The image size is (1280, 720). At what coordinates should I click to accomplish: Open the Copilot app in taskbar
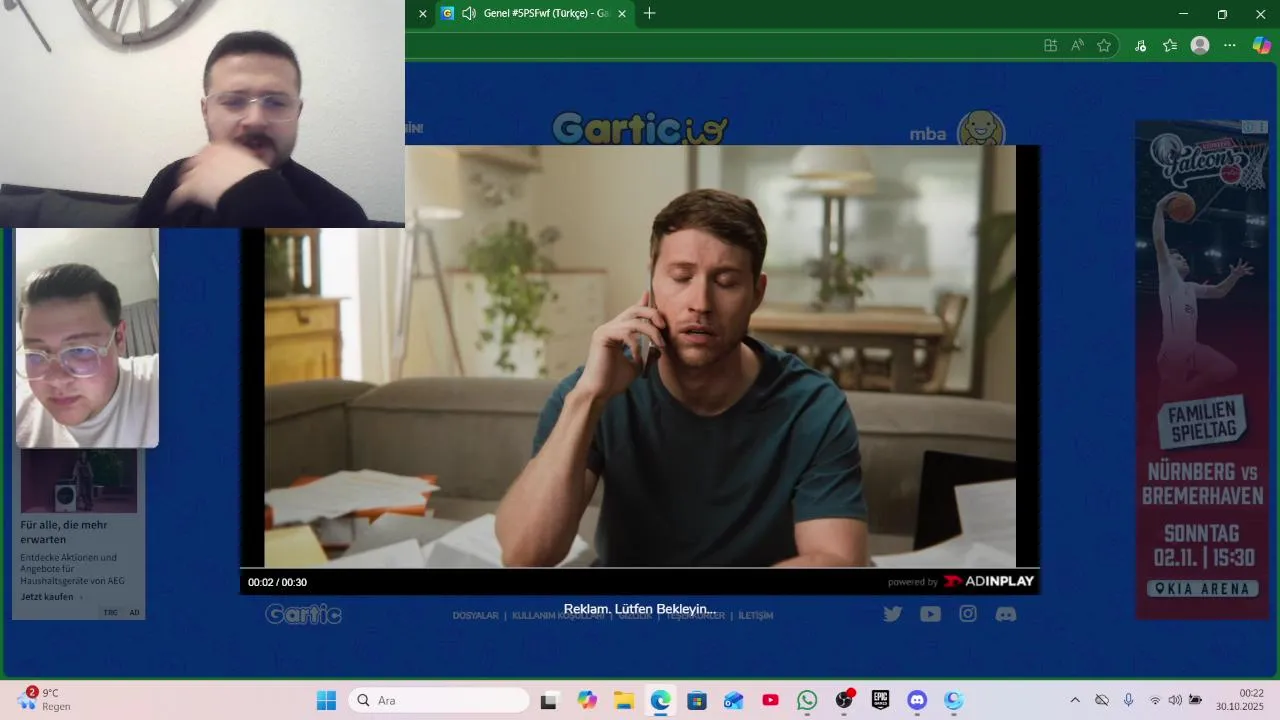(x=587, y=700)
